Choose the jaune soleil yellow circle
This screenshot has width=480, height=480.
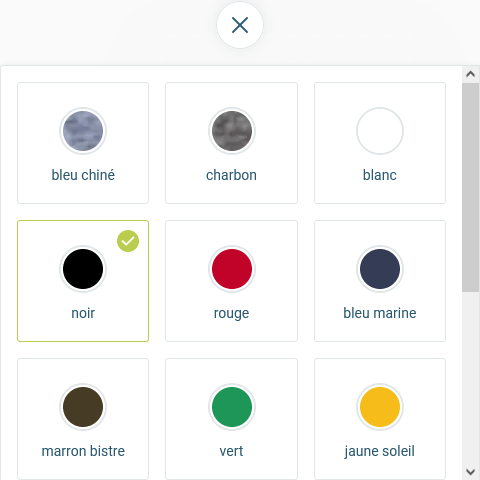coord(380,407)
